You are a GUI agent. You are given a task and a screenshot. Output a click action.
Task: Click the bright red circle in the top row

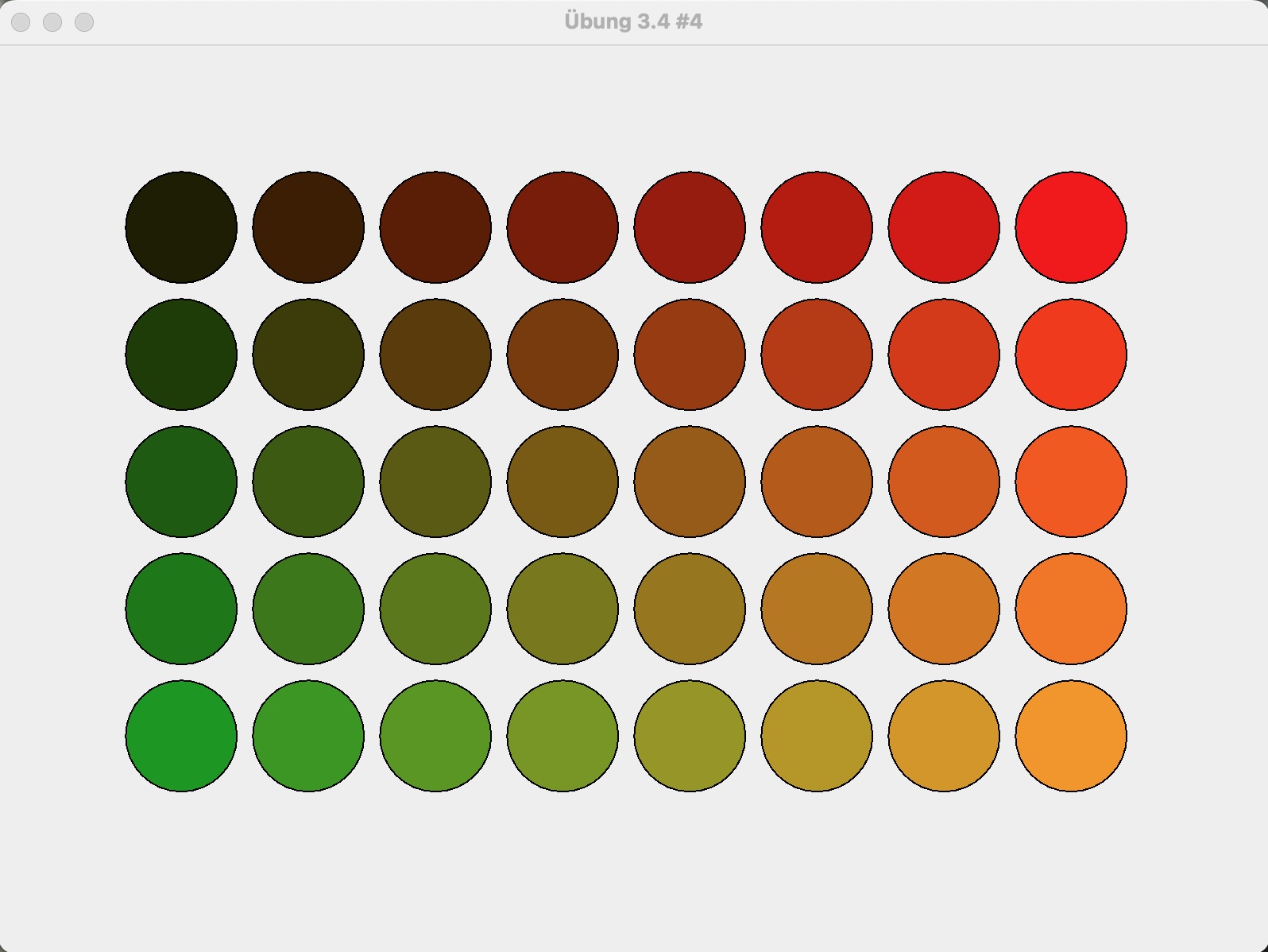point(1070,227)
